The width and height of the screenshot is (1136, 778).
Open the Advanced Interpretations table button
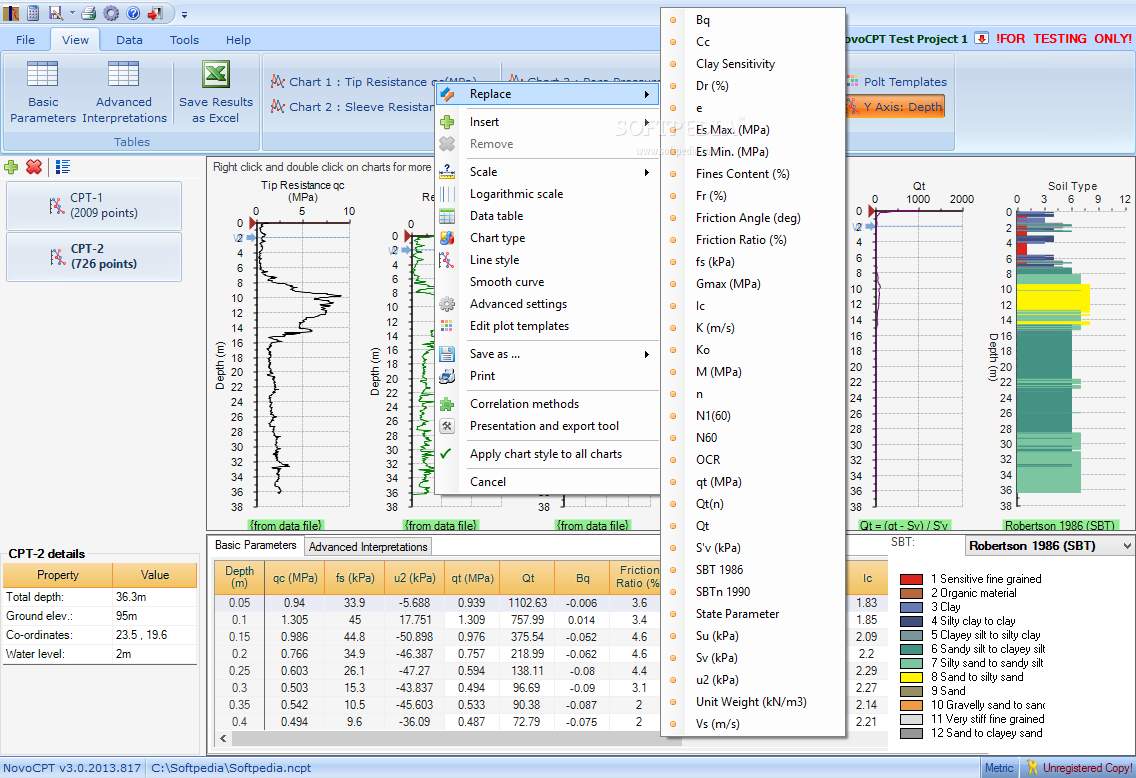[124, 92]
